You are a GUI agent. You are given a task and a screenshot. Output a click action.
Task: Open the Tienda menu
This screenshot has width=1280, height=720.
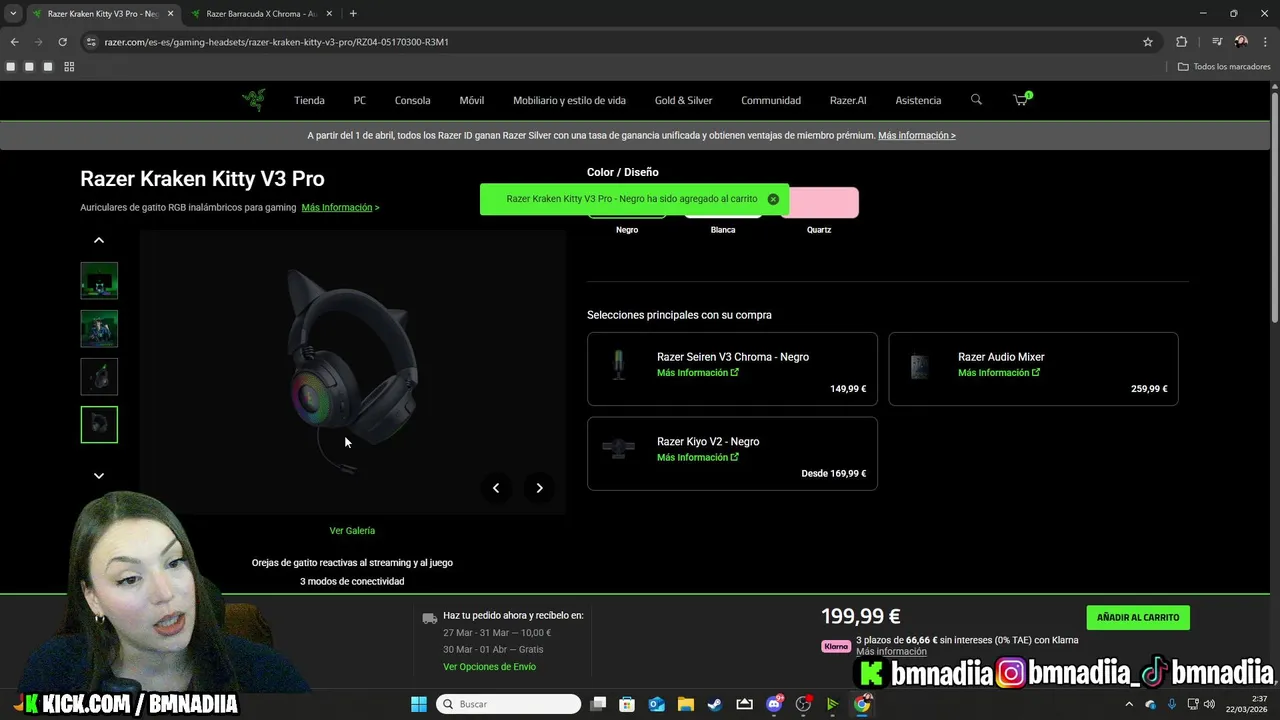[309, 100]
